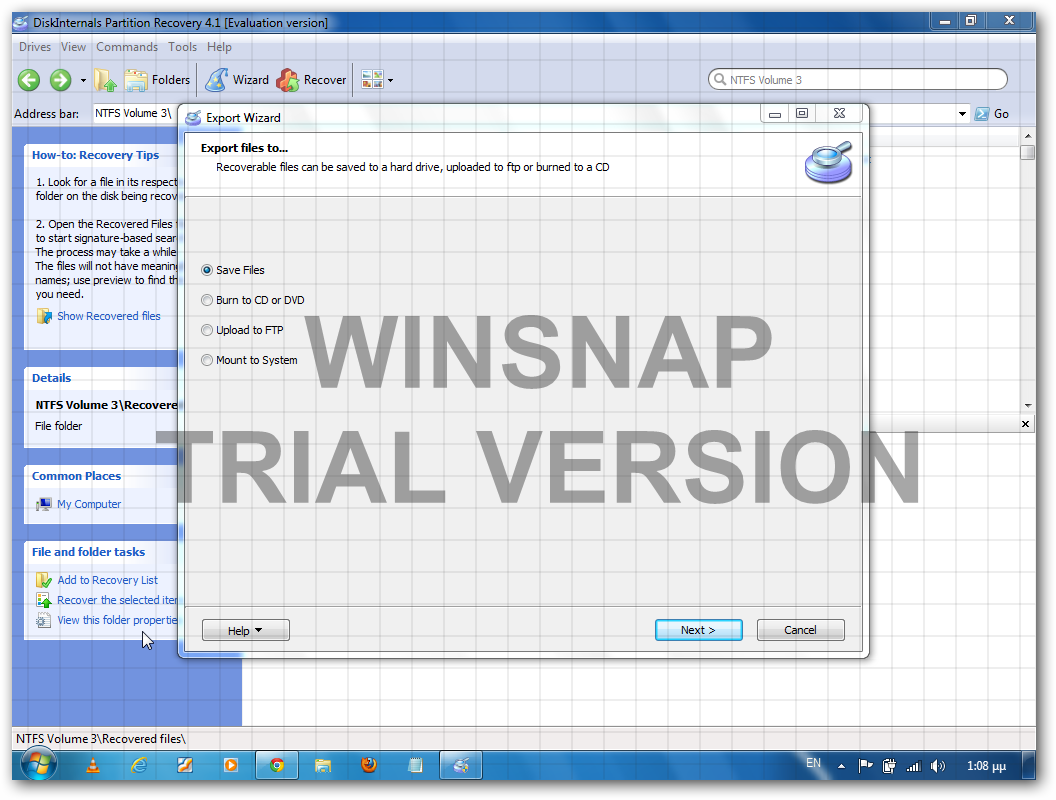
Task: Open the Tools menu
Action: (x=183, y=47)
